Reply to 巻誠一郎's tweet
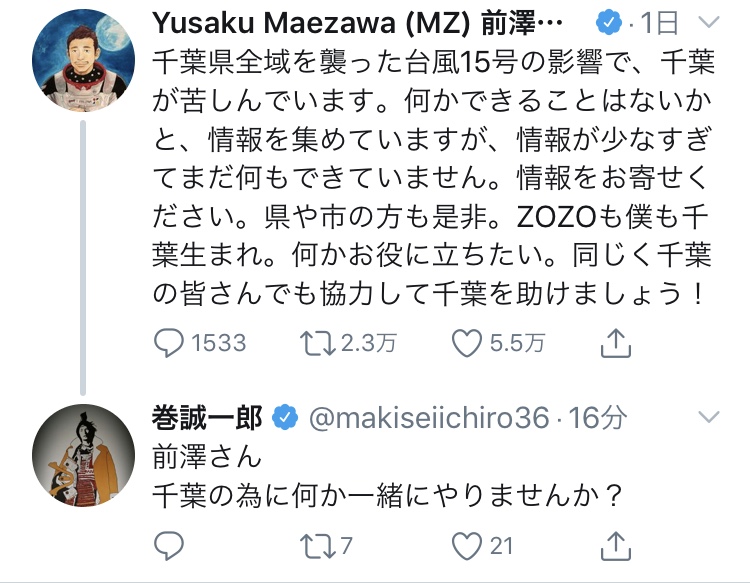The height and width of the screenshot is (583, 750). pos(171,545)
